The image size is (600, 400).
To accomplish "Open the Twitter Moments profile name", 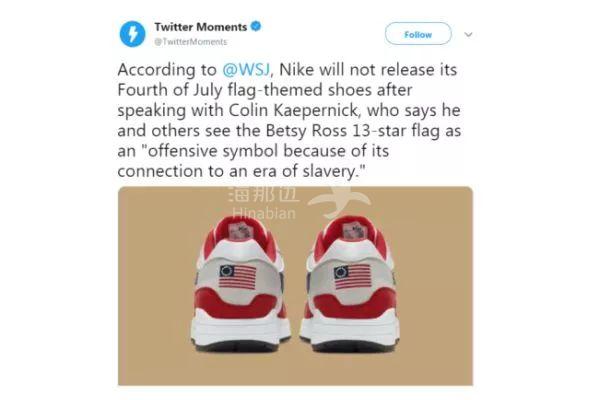I will coord(199,26).
